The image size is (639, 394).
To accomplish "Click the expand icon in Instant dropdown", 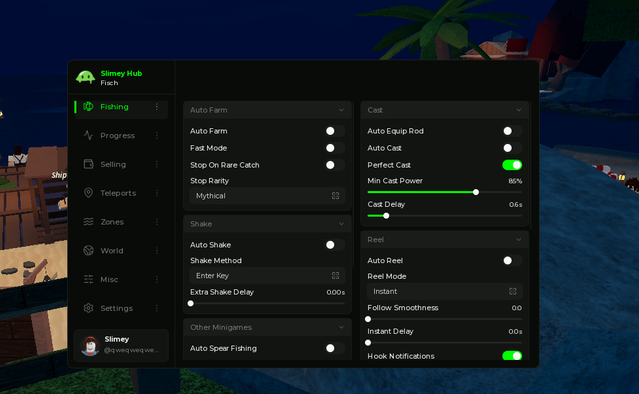I will pyautogui.click(x=513, y=291).
